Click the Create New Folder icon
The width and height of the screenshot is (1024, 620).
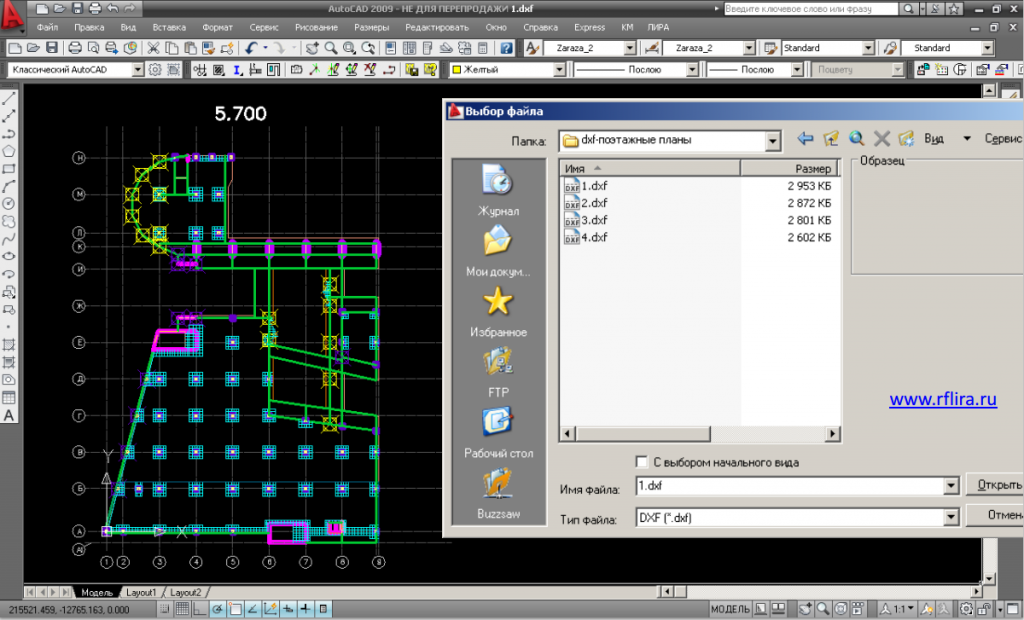coord(907,139)
